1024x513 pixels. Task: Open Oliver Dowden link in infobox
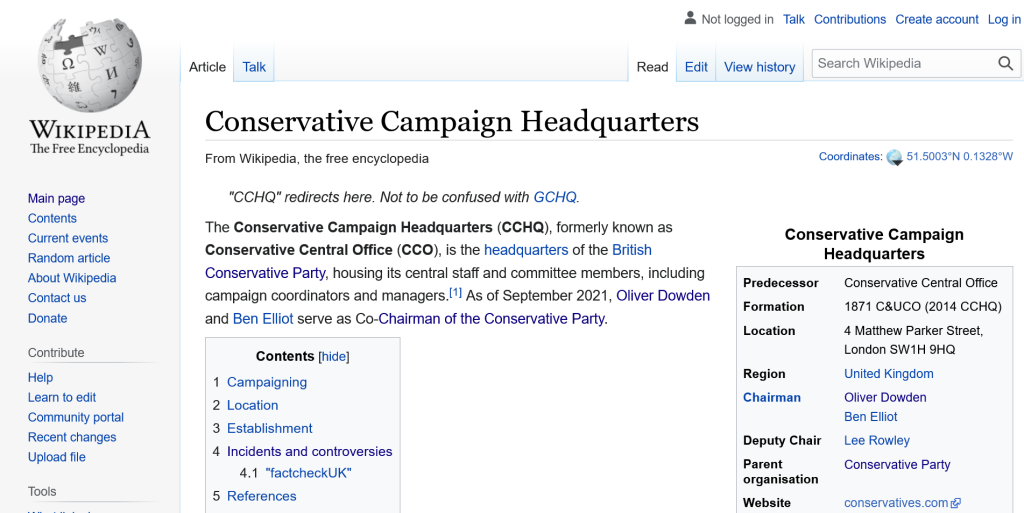(885, 397)
